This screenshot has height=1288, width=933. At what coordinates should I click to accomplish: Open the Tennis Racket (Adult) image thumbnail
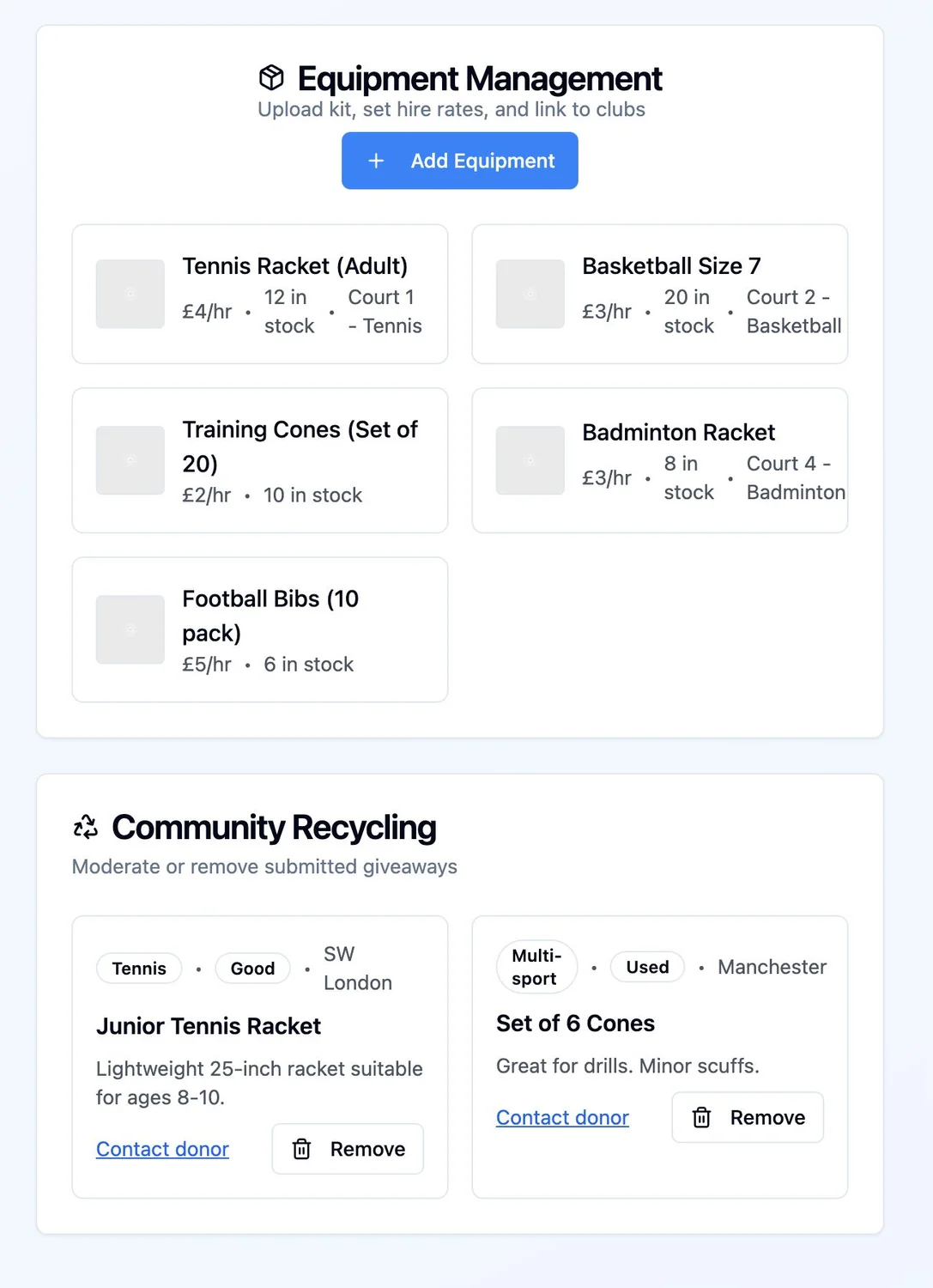click(x=130, y=294)
